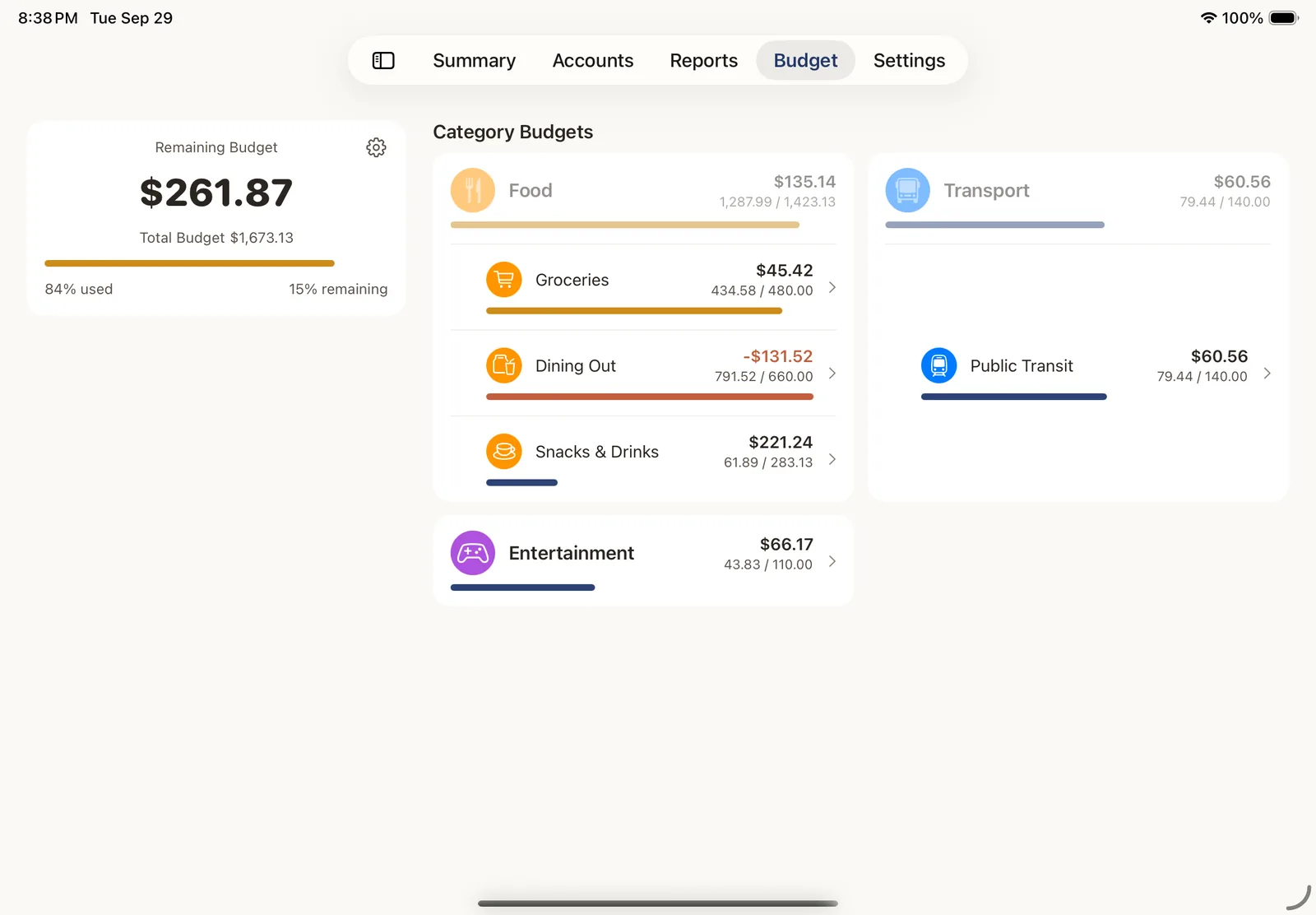The height and width of the screenshot is (915, 1316).
Task: Click the 84% used label
Action: (79, 289)
